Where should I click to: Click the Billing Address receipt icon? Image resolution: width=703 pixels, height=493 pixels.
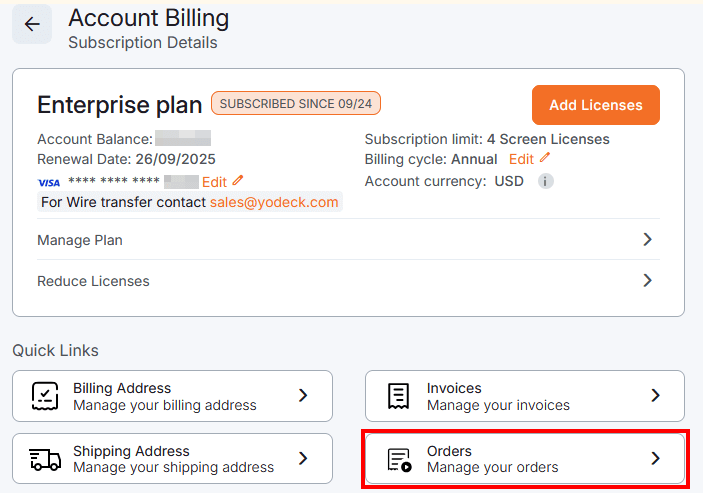(43, 396)
